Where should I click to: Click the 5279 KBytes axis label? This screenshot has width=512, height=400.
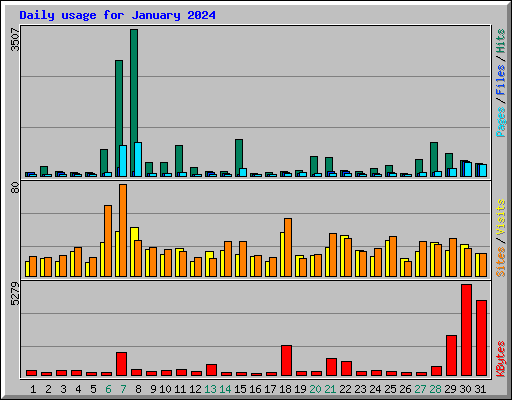[15, 294]
